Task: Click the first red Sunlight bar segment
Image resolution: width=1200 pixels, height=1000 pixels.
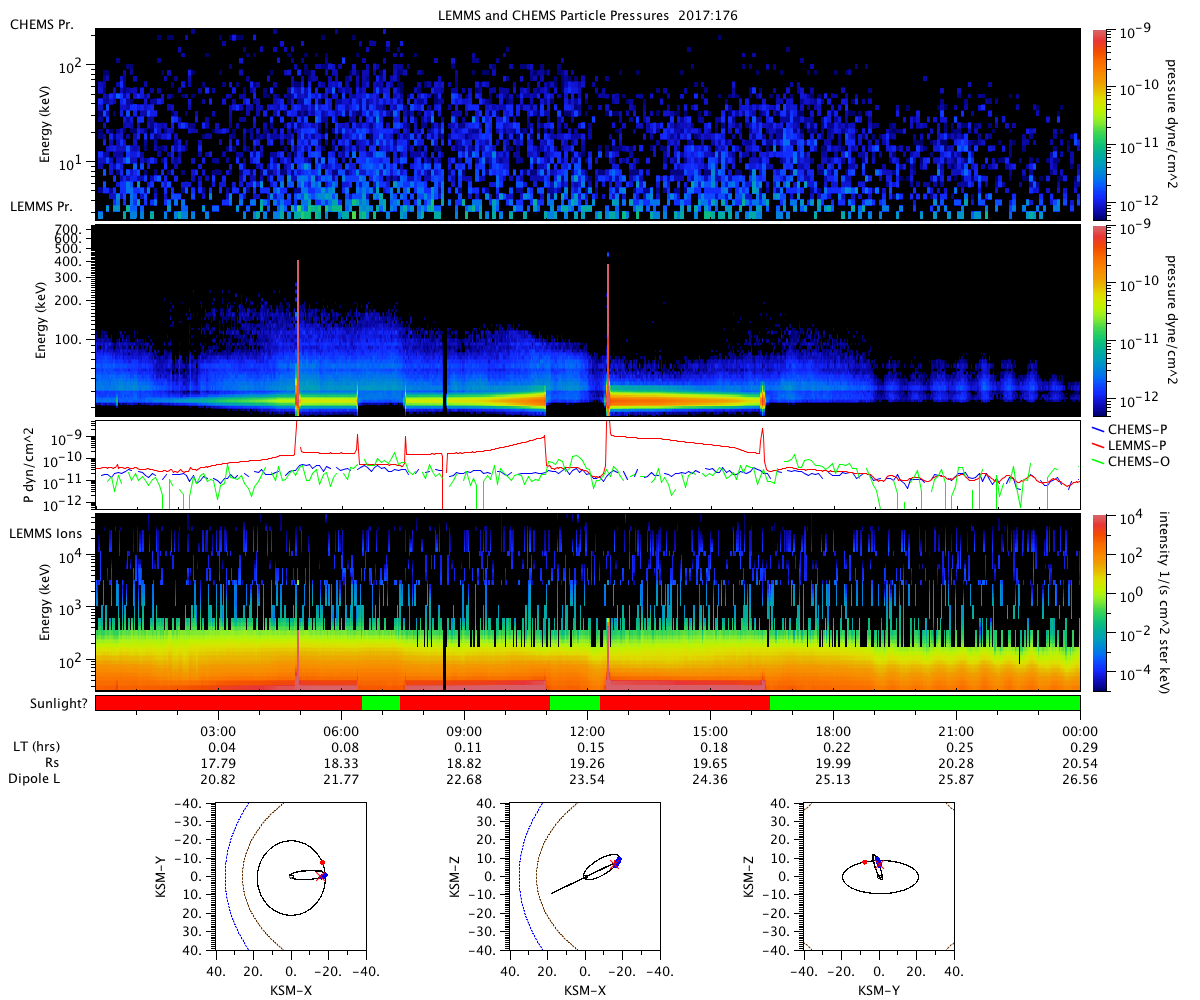Action: 228,702
